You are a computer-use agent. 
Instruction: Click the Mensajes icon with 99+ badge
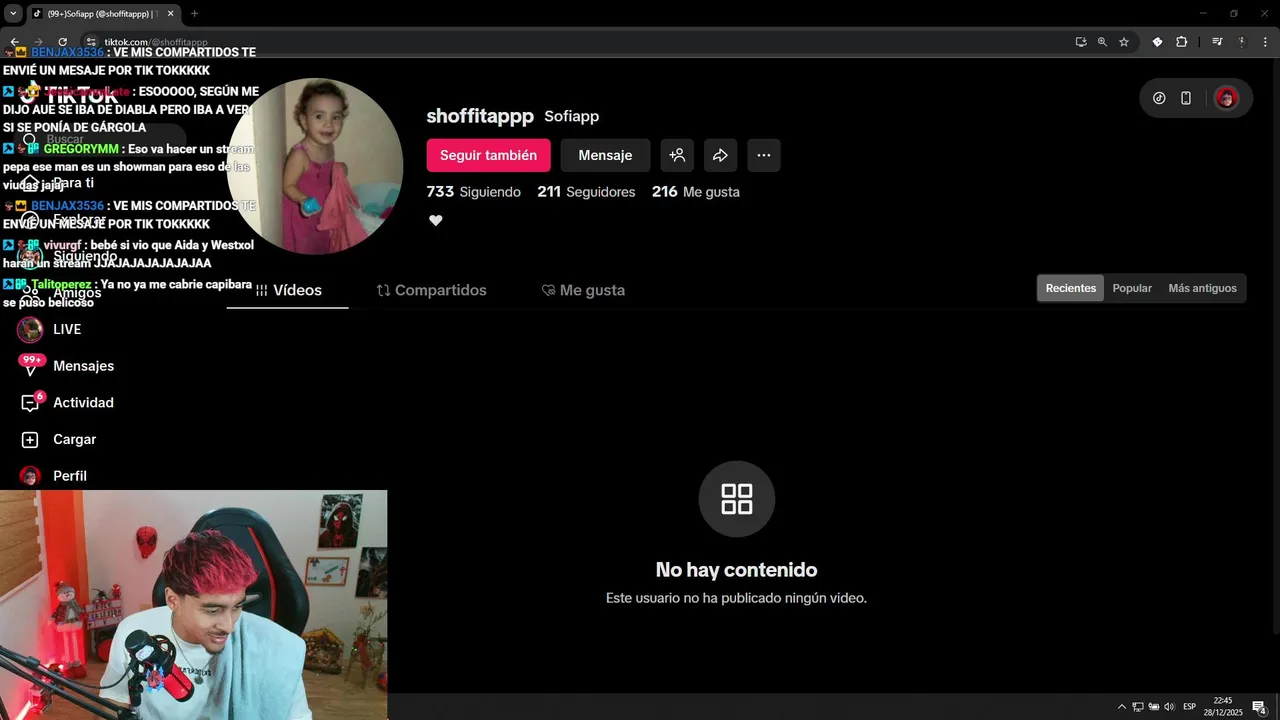tap(31, 365)
